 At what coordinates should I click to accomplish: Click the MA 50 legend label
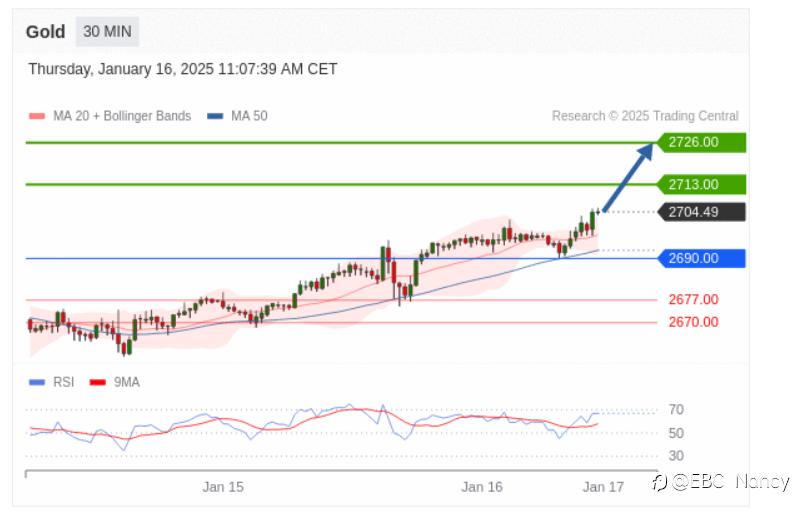point(249,116)
